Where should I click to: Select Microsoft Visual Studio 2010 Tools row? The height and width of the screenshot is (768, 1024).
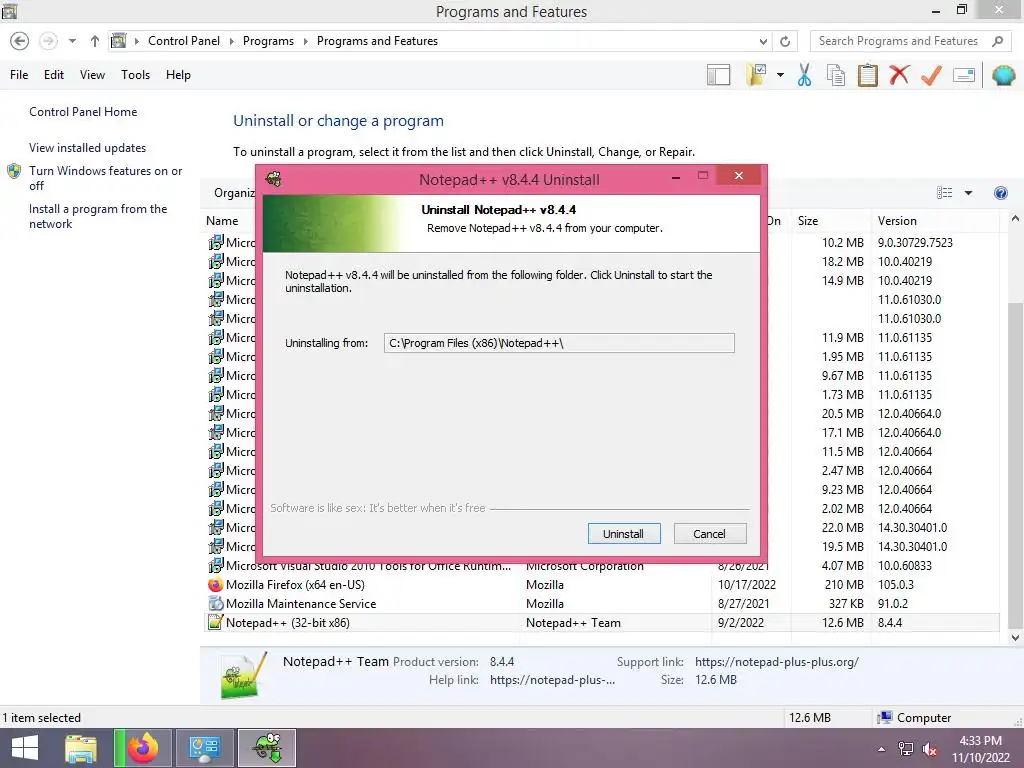(x=602, y=566)
